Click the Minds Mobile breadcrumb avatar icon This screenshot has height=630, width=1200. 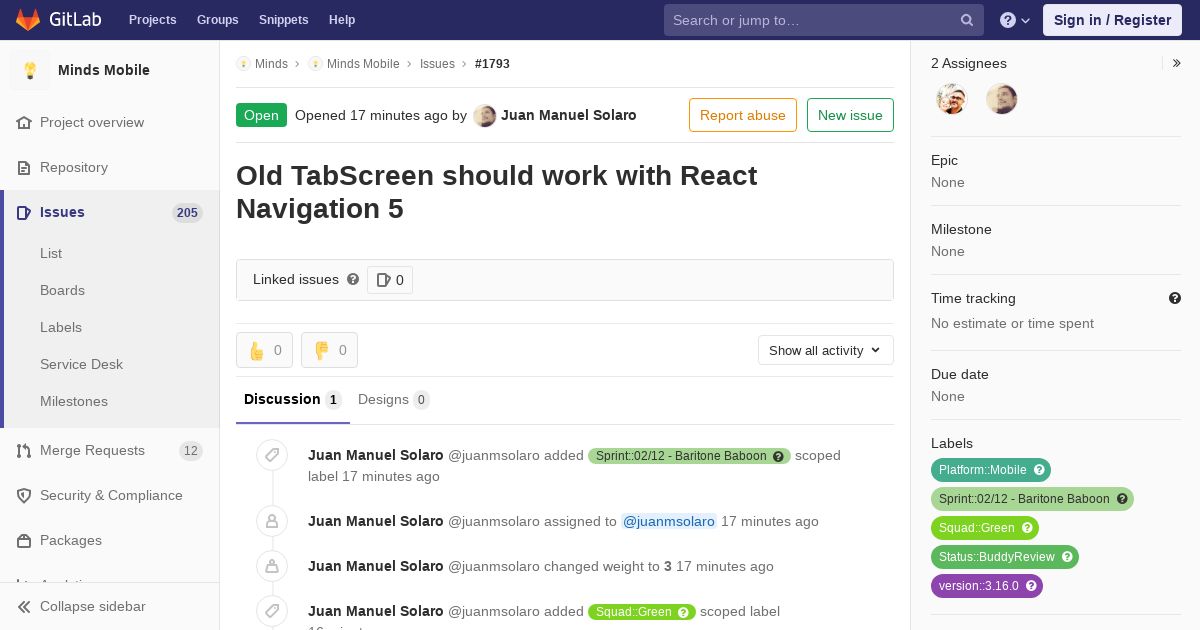pyautogui.click(x=315, y=63)
